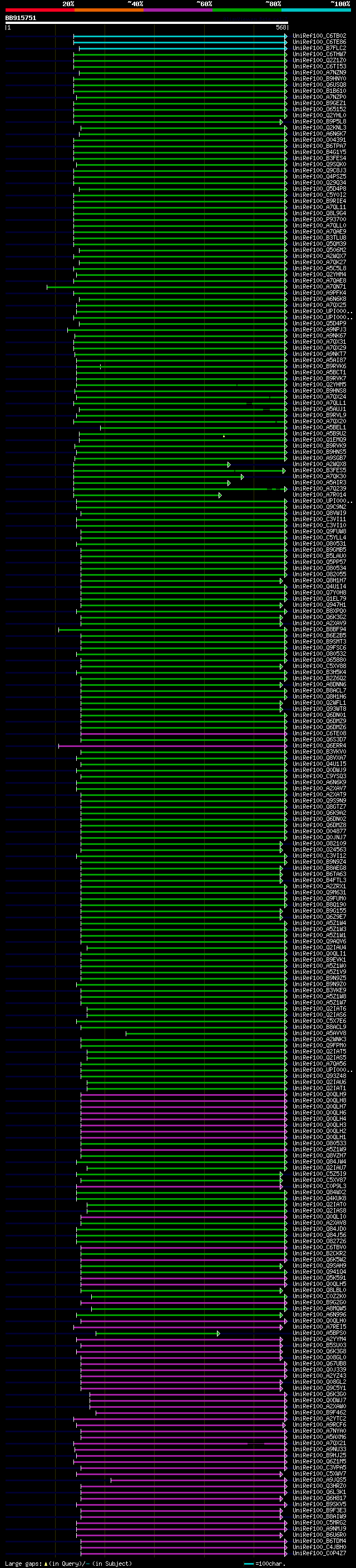Select the UniRef100_B3TLU8 label
Viewport: 356px width, 1568px height.
[x=319, y=238]
